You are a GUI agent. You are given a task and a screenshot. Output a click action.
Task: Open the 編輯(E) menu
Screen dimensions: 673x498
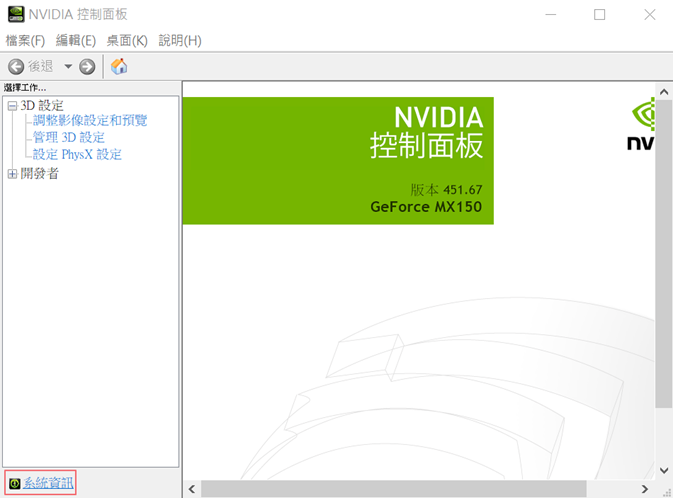pyautogui.click(x=76, y=40)
